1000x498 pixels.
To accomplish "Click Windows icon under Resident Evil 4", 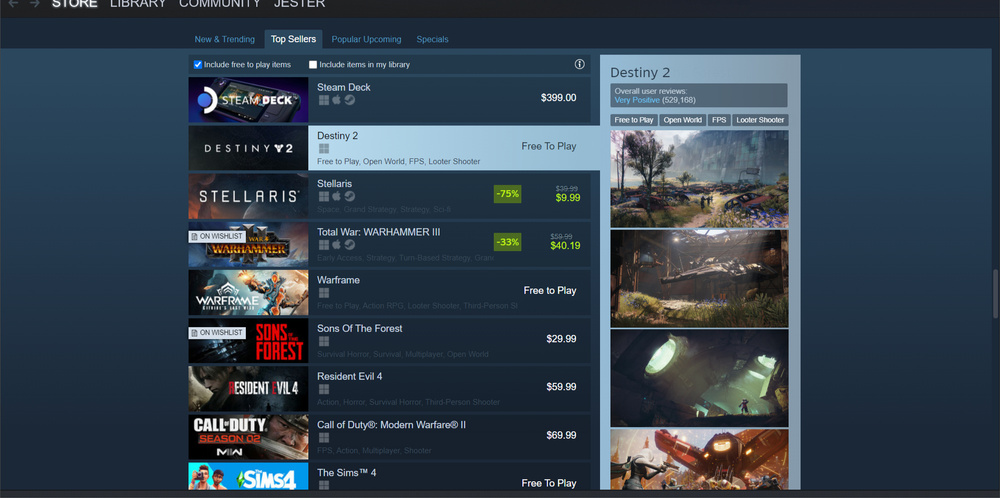I will click(x=324, y=389).
